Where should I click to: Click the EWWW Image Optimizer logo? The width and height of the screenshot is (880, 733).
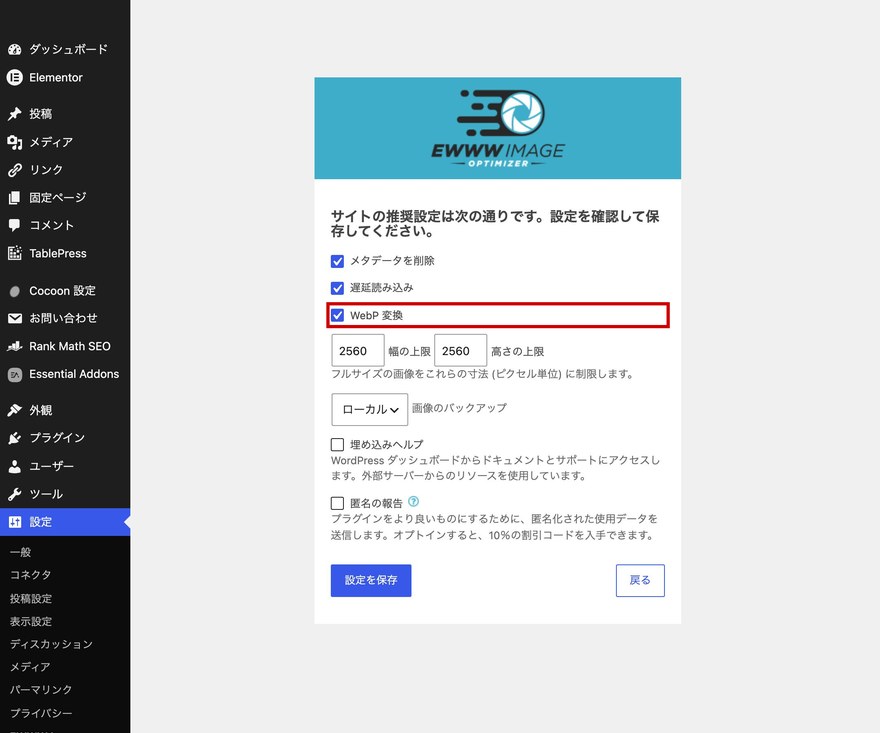click(x=498, y=129)
